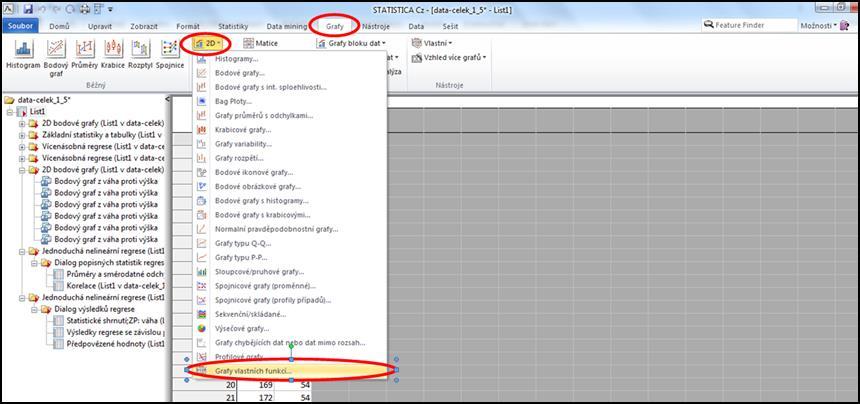Choose Krabicové grafy... menu entry
Viewport: 860px width, 404px height.
pyautogui.click(x=290, y=130)
